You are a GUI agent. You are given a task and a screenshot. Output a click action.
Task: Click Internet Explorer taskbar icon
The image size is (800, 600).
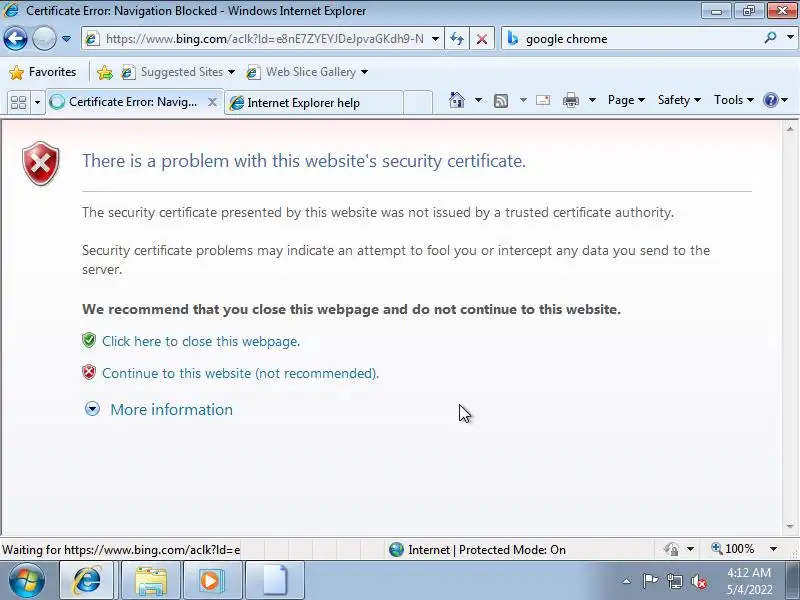point(87,581)
